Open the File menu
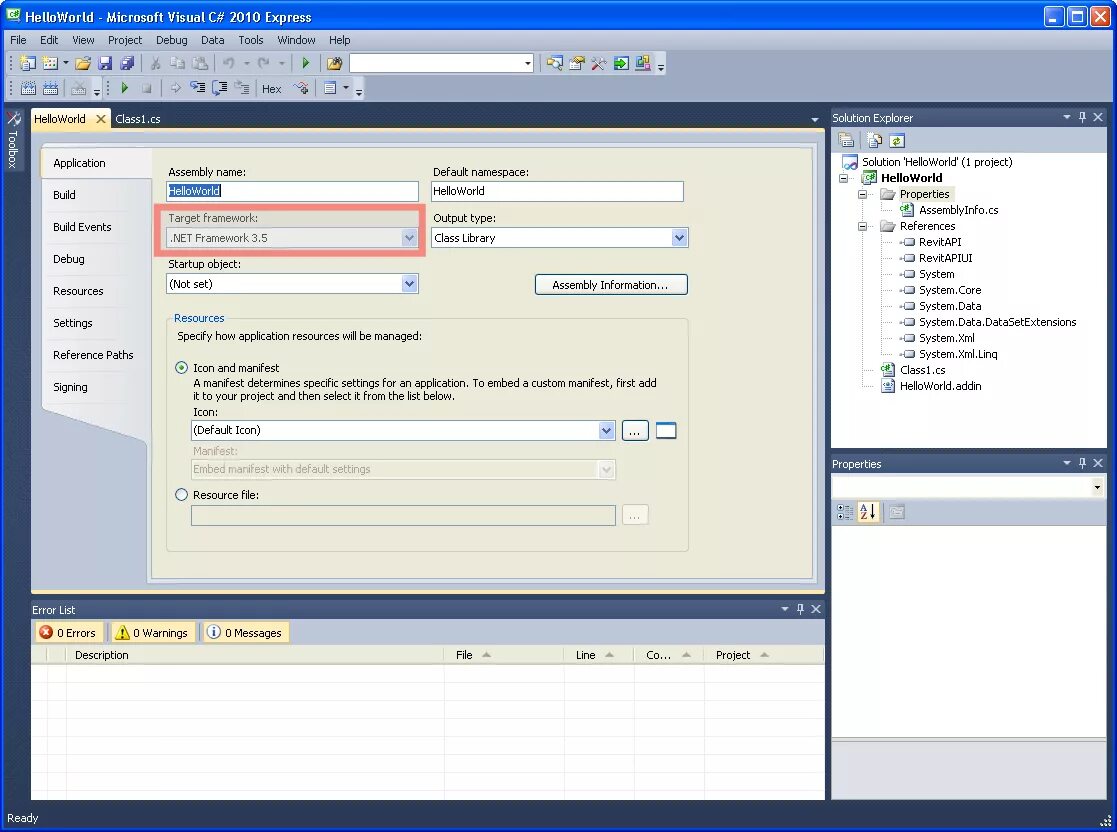Image resolution: width=1117 pixels, height=832 pixels. point(18,40)
